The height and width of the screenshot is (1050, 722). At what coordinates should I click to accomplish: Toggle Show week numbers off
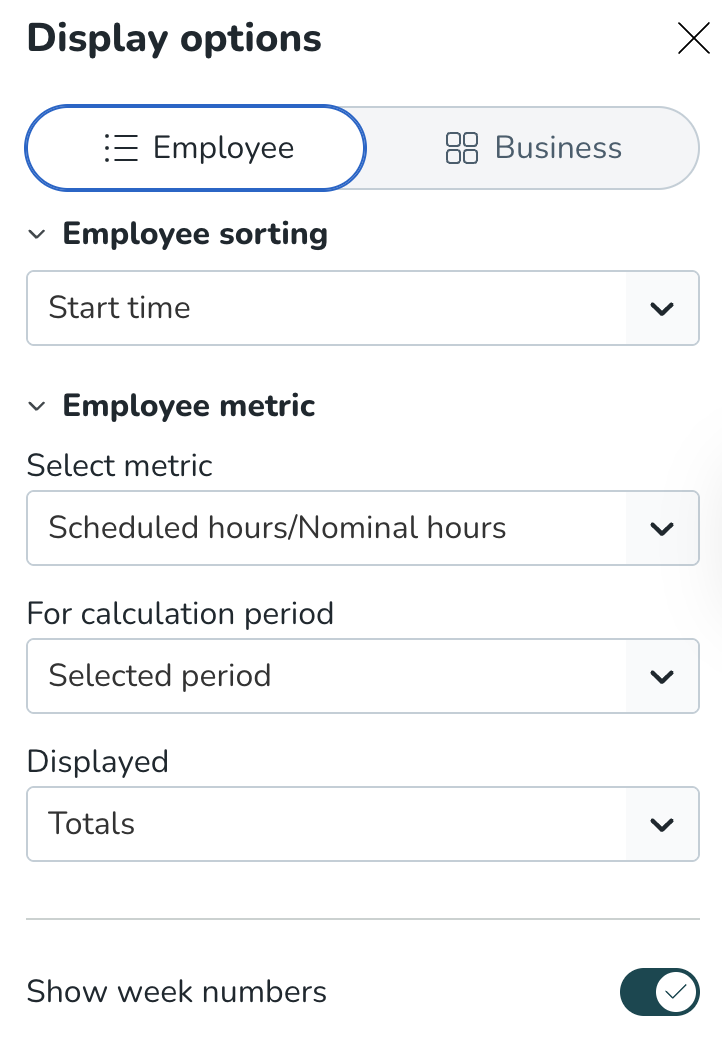point(659,992)
